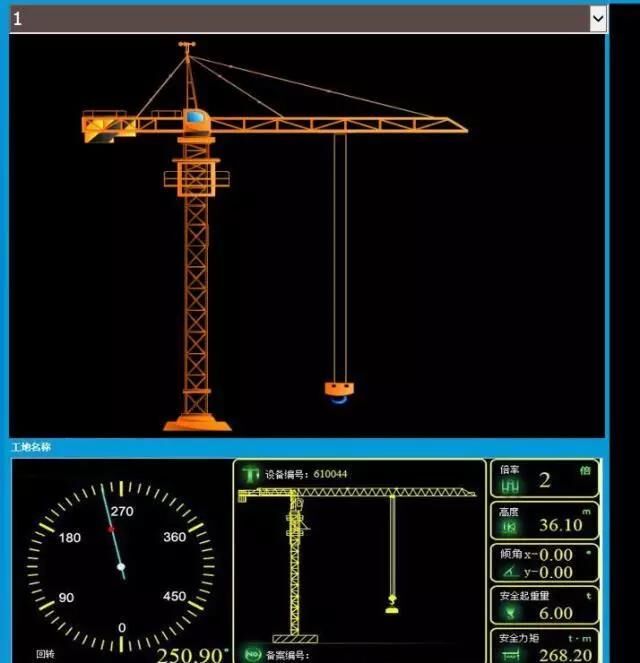This screenshot has width=640, height=663.
Task: Click the safe load value 6.00
Action: (556, 613)
